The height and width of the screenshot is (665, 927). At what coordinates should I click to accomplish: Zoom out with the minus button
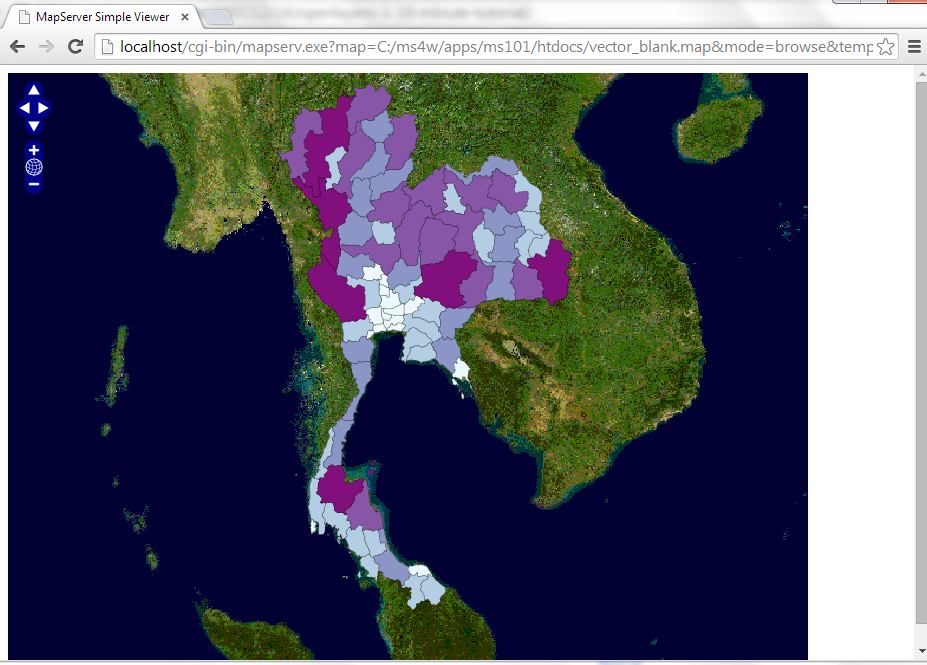(x=34, y=184)
